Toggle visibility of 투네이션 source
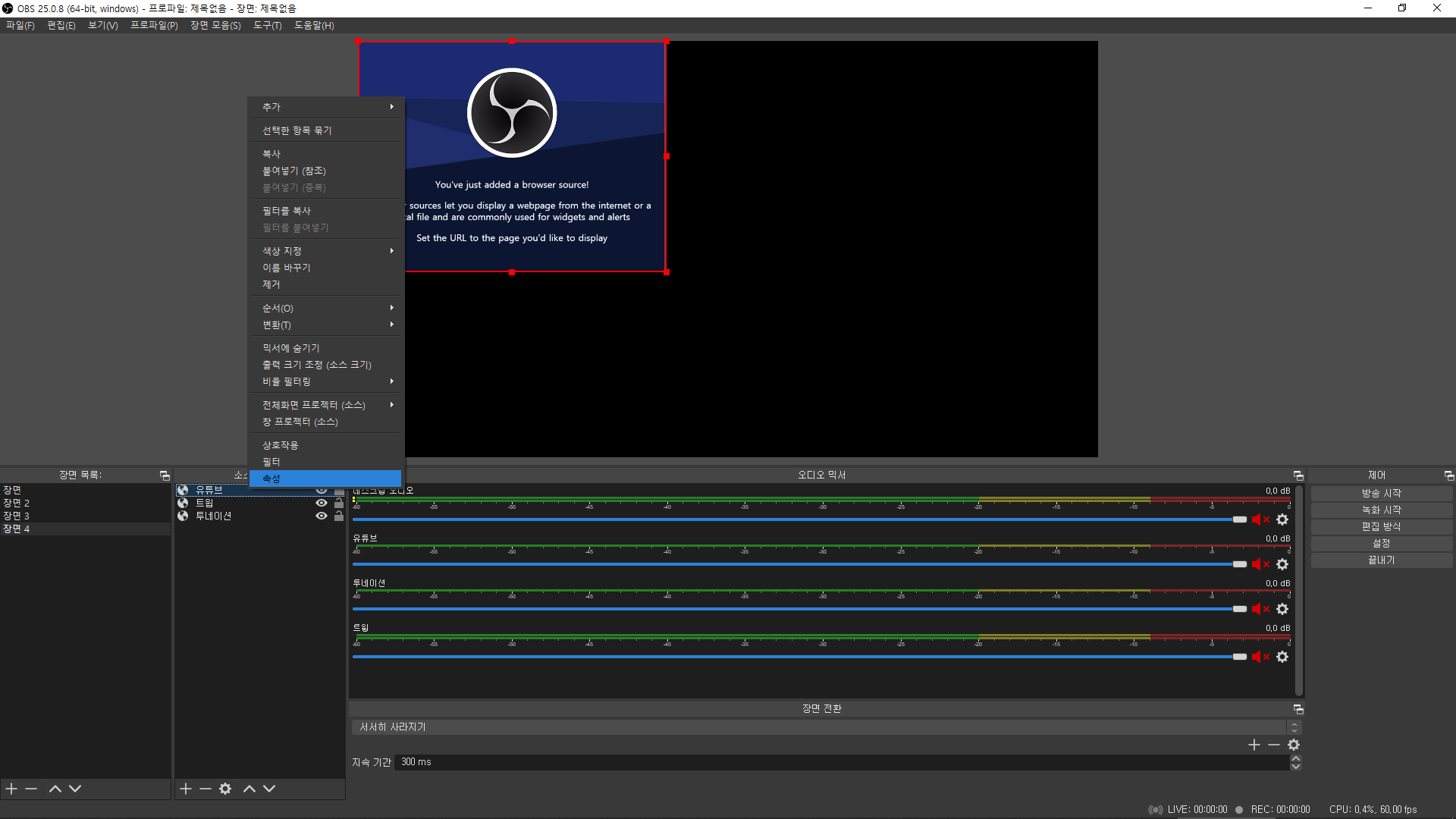Viewport: 1456px width, 819px height. pyautogui.click(x=322, y=516)
